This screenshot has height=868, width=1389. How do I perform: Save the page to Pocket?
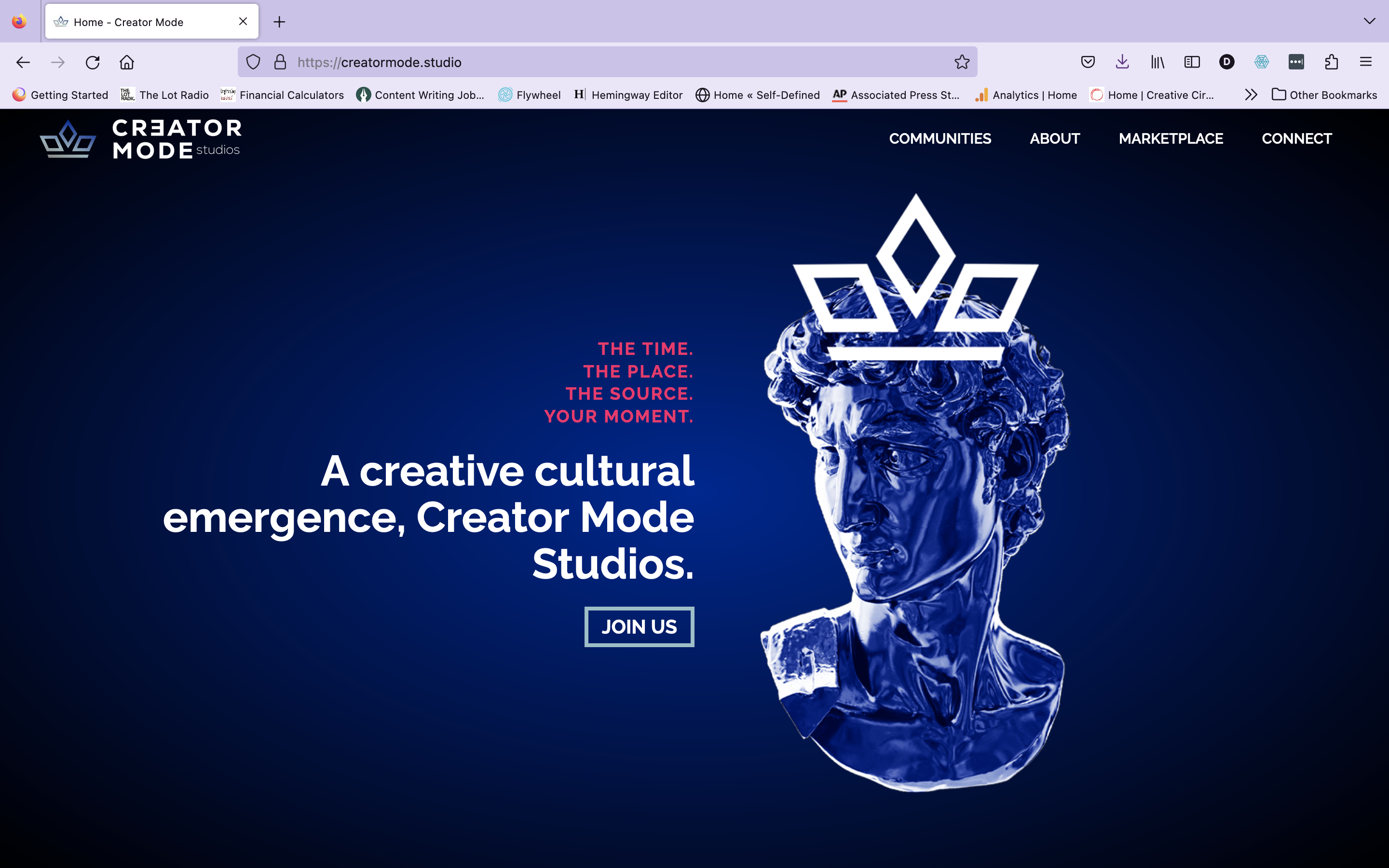click(1088, 62)
